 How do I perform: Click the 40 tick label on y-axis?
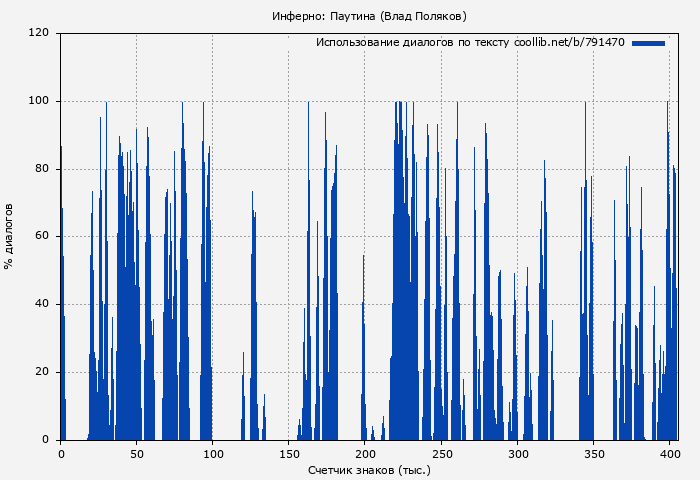pyautogui.click(x=42, y=304)
